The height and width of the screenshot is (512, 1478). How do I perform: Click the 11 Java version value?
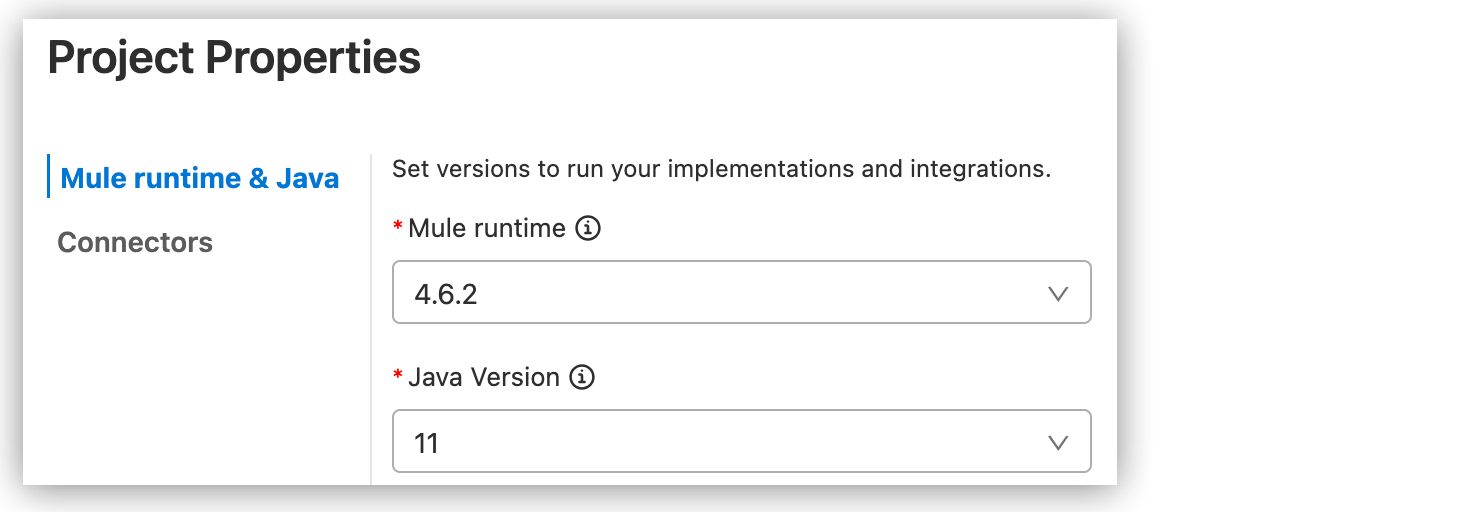point(427,442)
